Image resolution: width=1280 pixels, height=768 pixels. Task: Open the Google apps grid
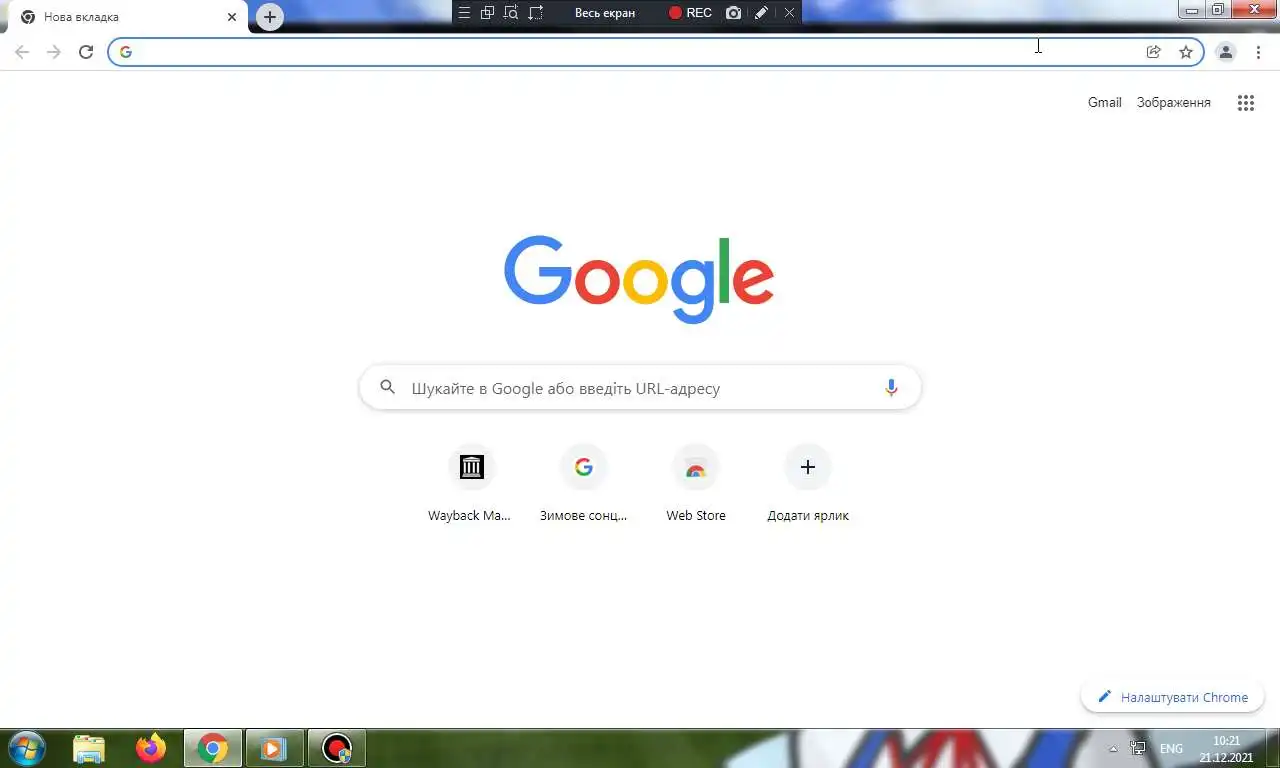(x=1245, y=102)
